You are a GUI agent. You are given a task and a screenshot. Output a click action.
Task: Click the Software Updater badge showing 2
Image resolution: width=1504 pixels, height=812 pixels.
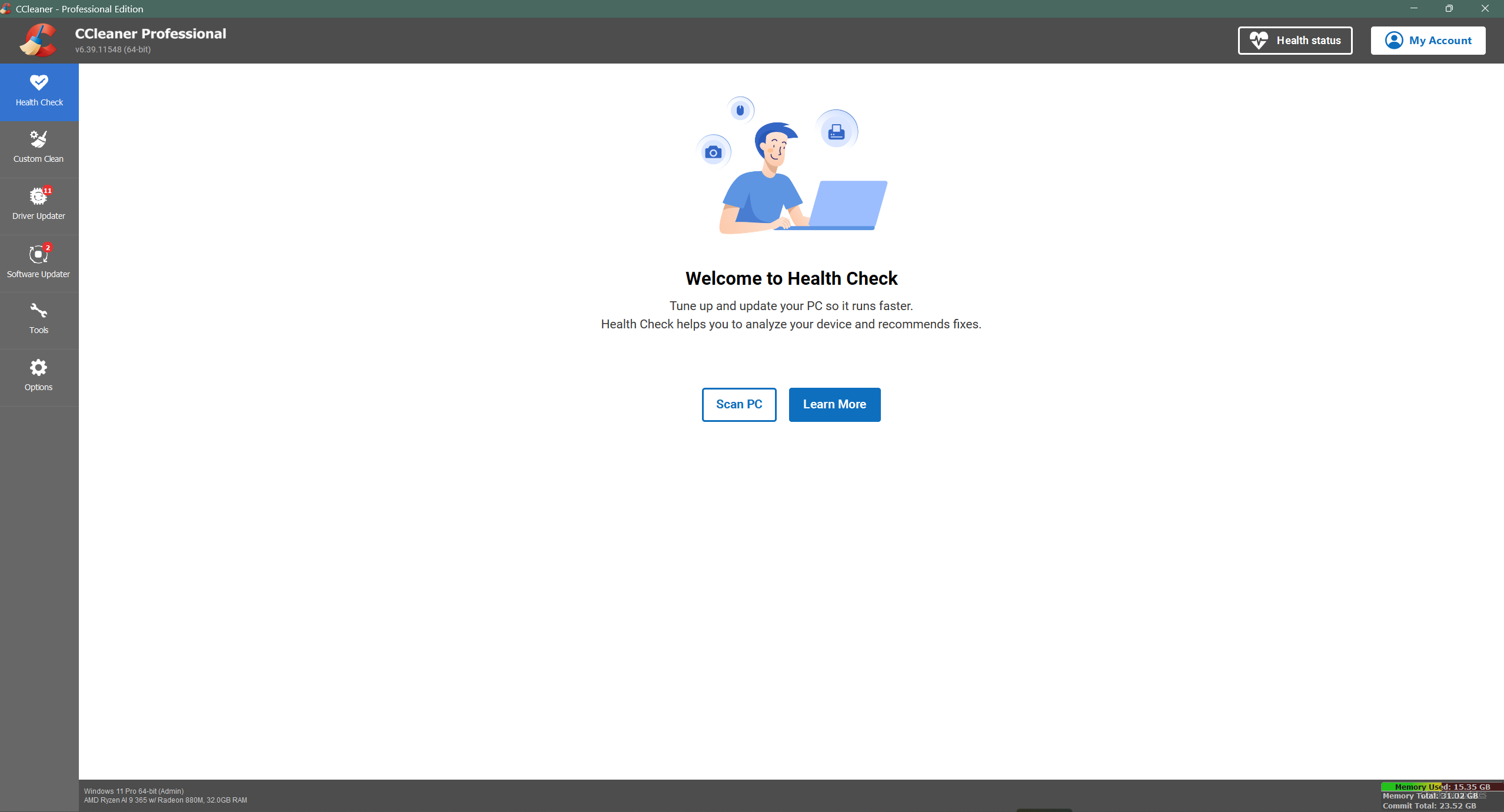click(48, 248)
